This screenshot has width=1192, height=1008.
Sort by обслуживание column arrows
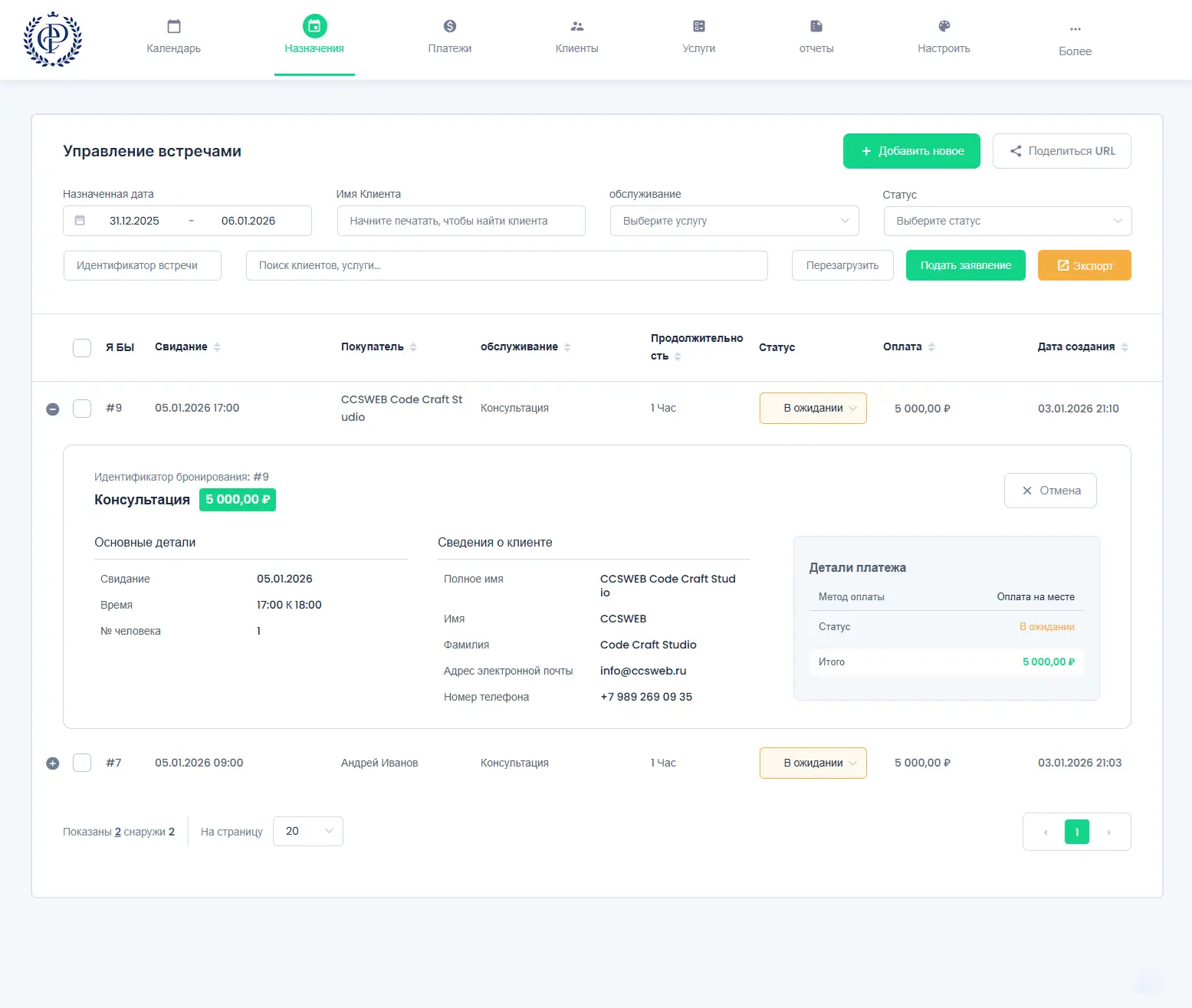[567, 347]
